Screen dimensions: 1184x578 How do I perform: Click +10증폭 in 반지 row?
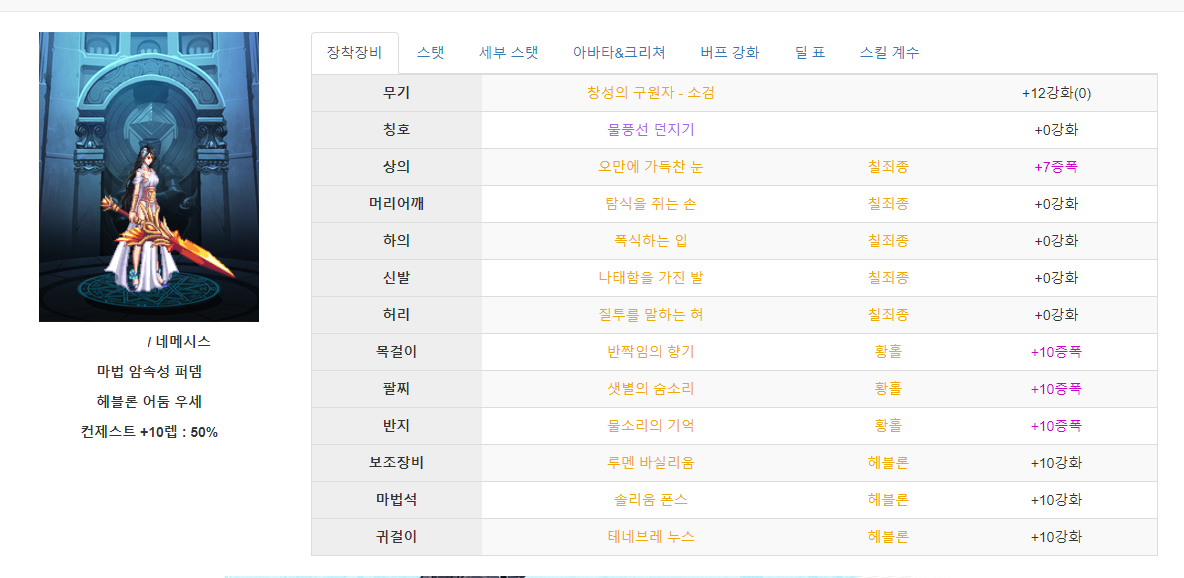coord(1056,426)
